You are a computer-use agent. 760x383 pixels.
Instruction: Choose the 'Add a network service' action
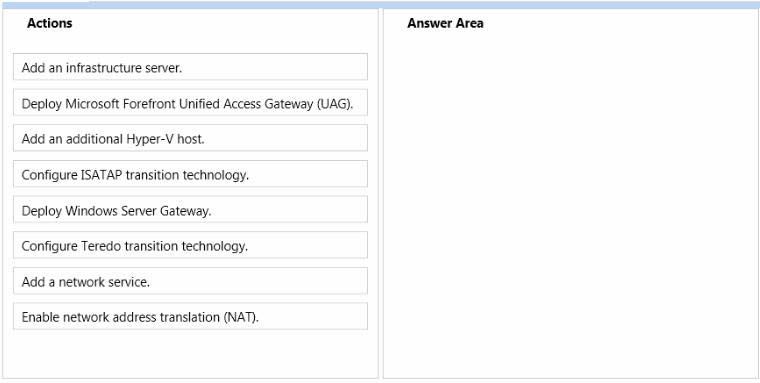[x=190, y=281]
